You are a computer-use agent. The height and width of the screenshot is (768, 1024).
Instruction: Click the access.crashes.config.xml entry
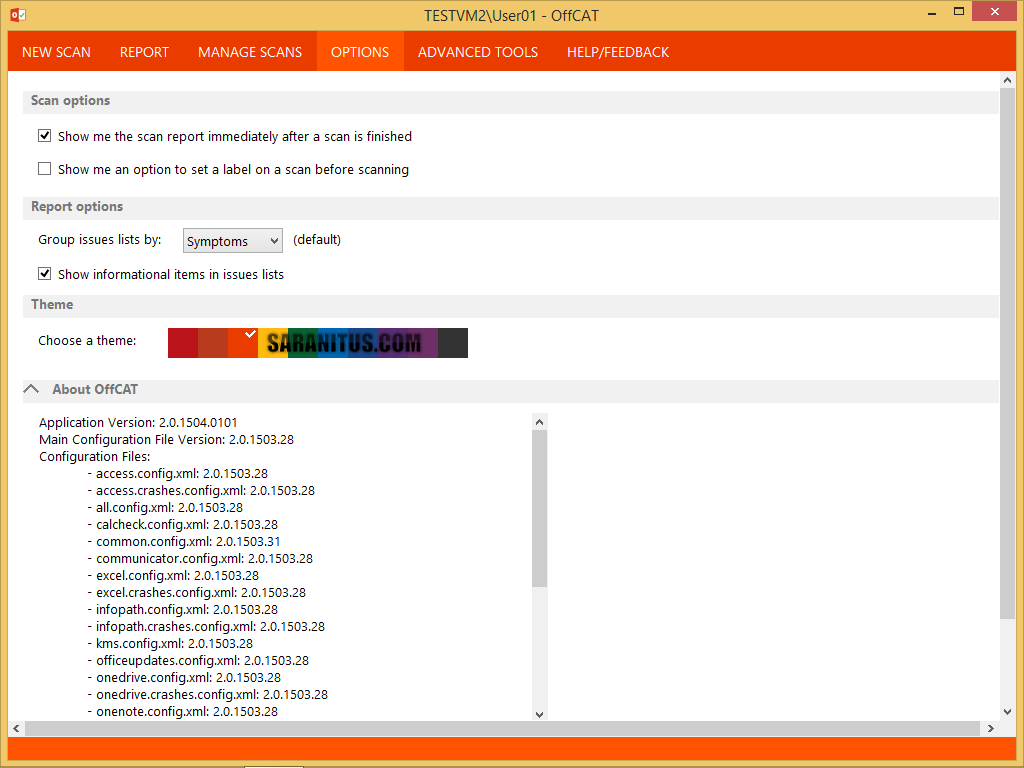coord(201,490)
